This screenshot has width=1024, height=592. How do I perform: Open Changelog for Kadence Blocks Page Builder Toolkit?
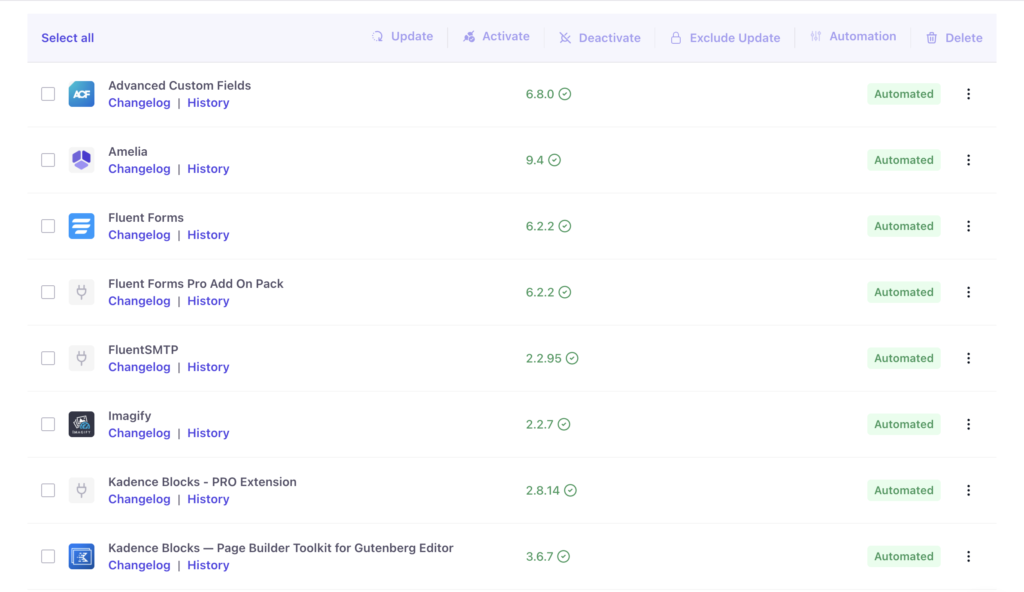coord(139,565)
